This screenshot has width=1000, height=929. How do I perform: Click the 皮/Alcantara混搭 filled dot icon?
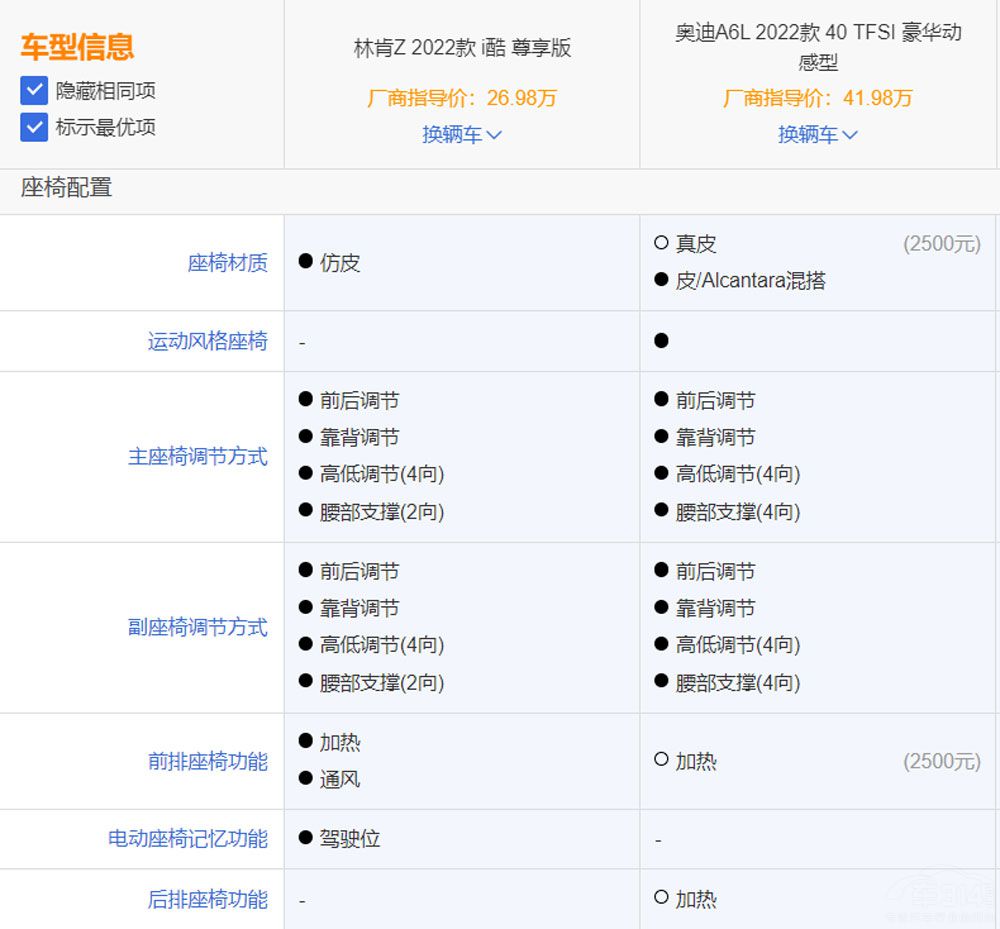pyautogui.click(x=661, y=280)
